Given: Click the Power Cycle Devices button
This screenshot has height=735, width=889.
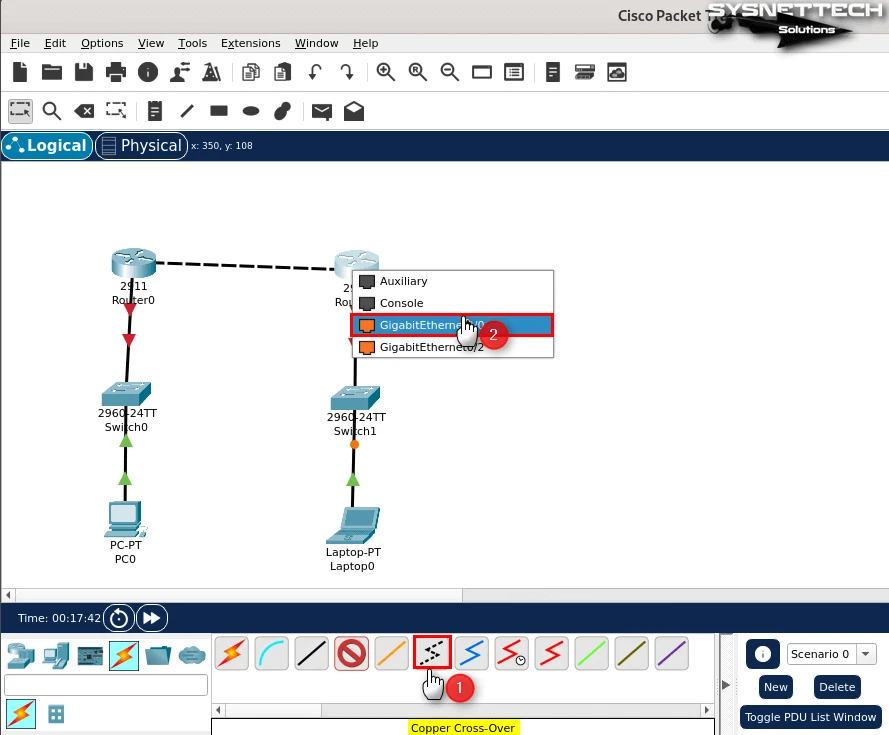Looking at the screenshot, I should [119, 618].
